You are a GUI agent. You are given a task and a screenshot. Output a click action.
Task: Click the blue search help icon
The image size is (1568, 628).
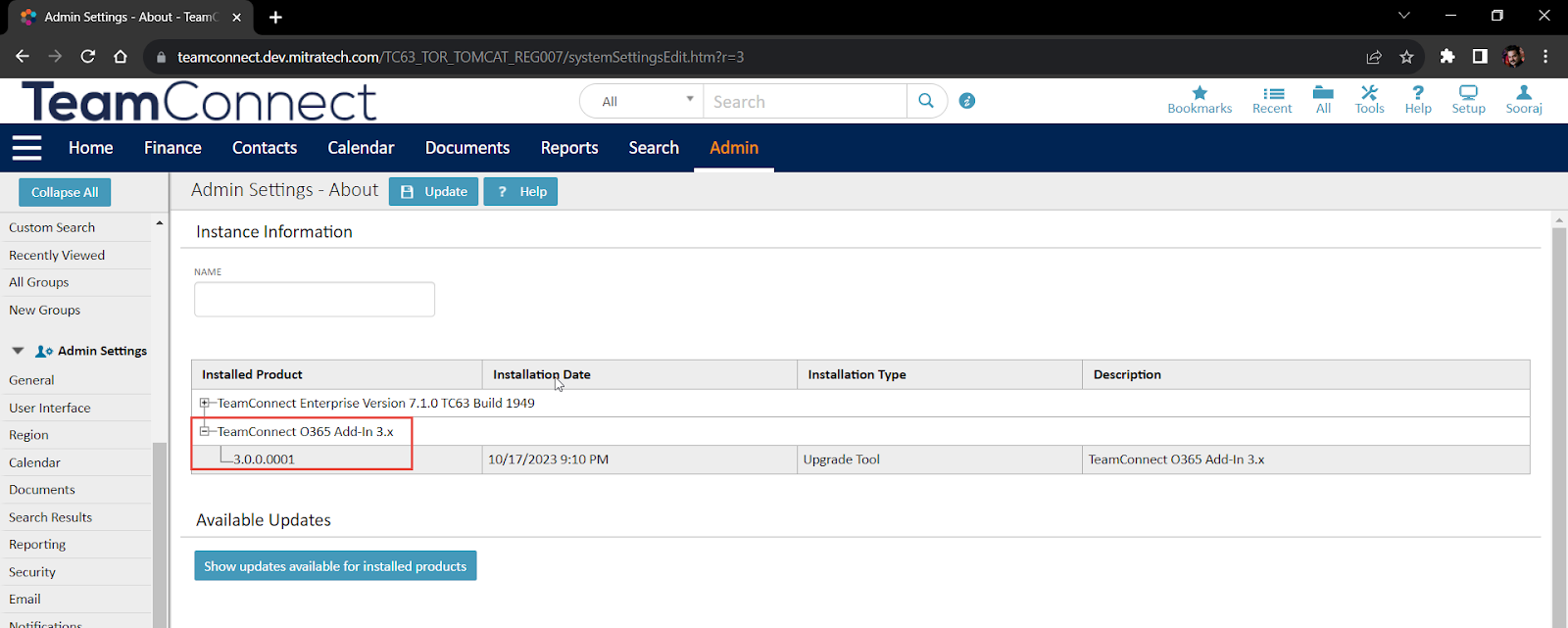967,101
